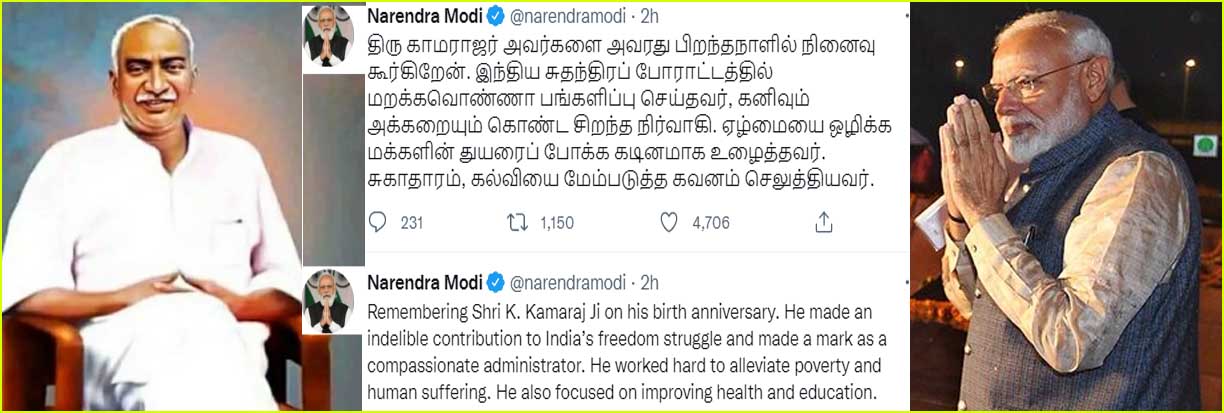The image size is (1224, 413).
Task: Click Narendra Modi name on English tweet
Action: point(424,283)
